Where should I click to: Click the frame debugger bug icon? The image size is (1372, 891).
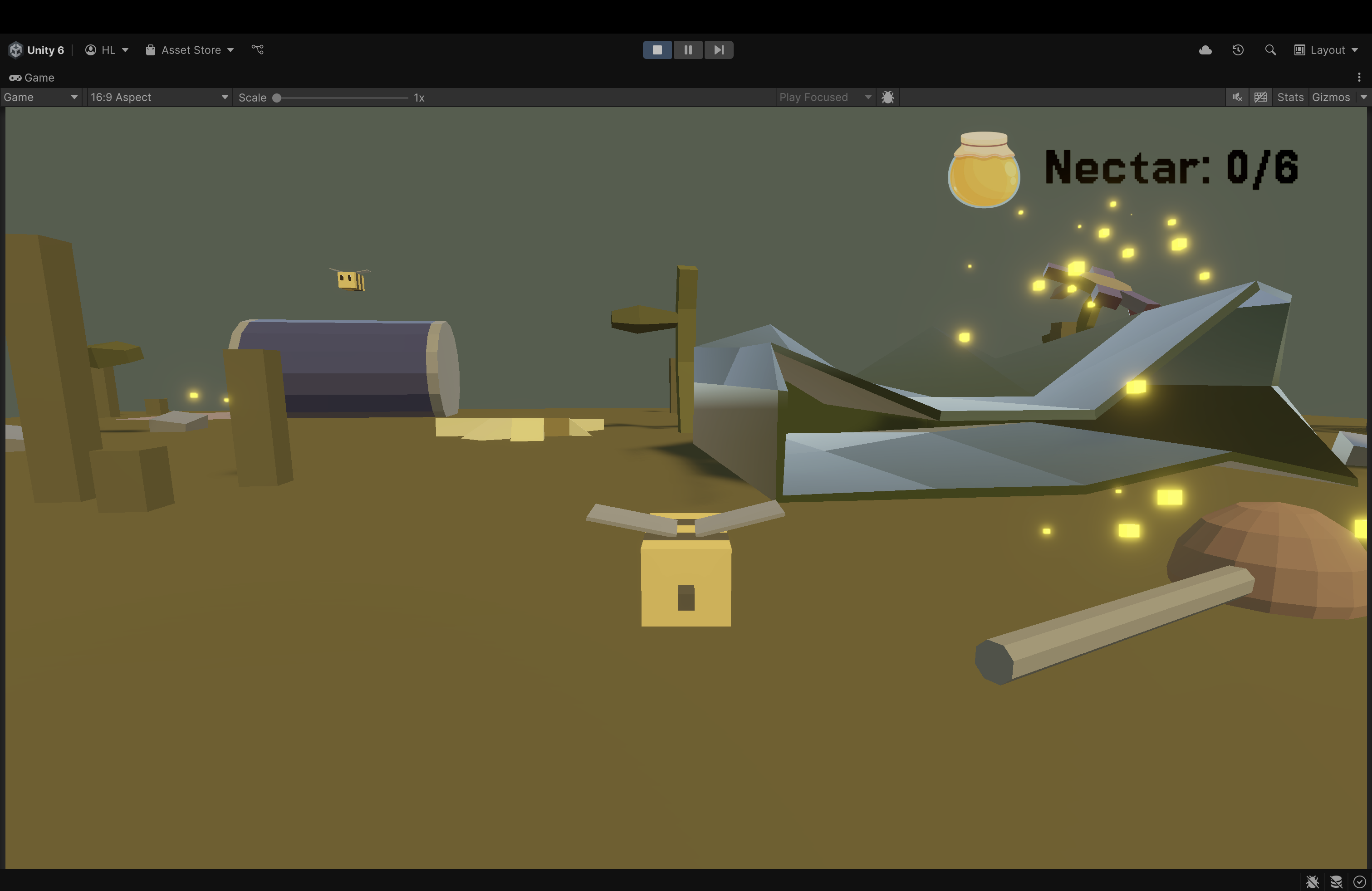point(888,98)
